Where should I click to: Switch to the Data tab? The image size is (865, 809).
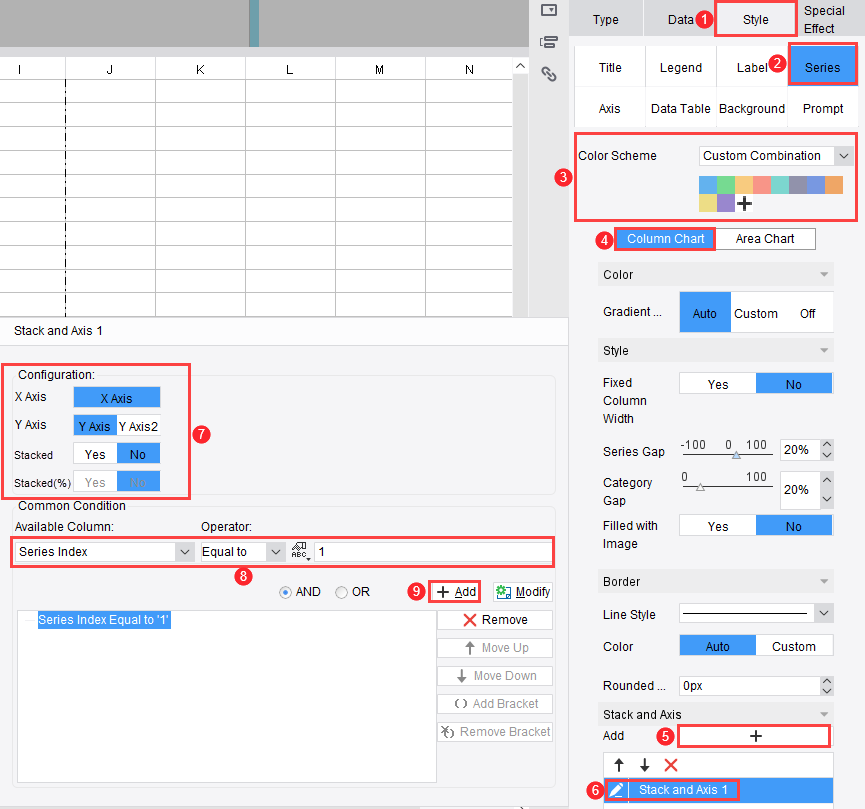[680, 19]
